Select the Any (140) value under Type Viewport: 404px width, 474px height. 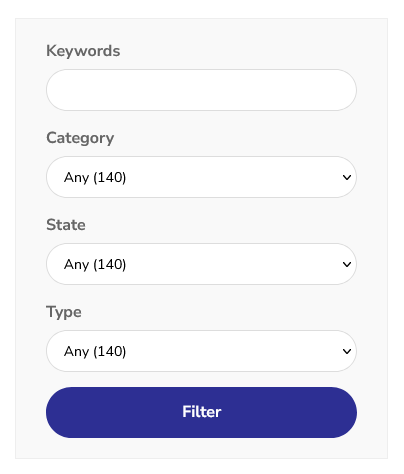[x=95, y=351]
